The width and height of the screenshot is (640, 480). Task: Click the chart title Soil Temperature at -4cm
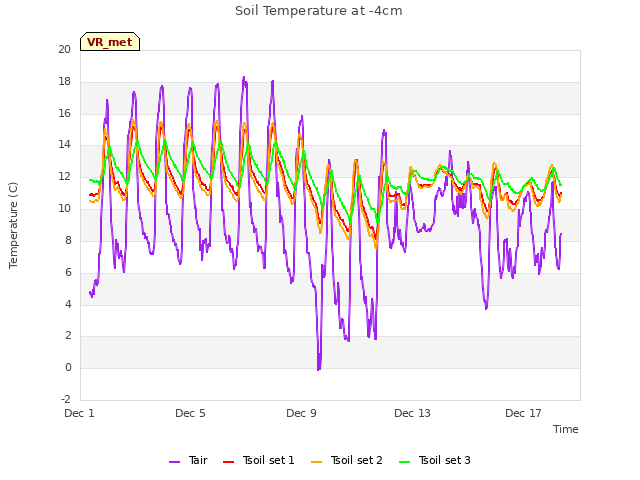319,11
